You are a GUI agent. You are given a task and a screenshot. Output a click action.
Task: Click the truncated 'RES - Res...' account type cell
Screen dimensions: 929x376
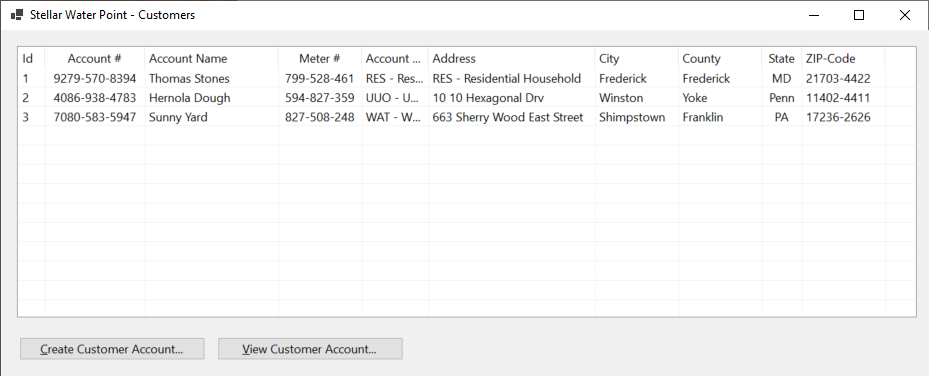coord(395,78)
